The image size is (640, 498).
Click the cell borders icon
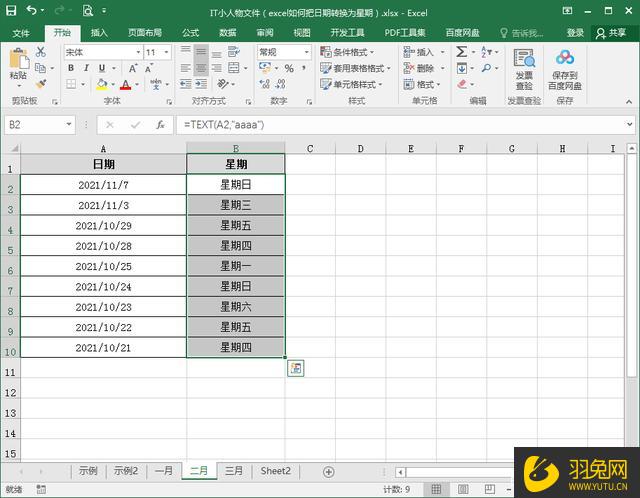click(71, 84)
